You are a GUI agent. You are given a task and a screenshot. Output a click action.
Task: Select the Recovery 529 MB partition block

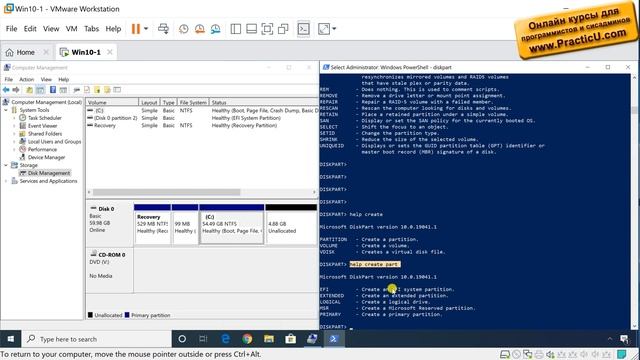pos(152,224)
